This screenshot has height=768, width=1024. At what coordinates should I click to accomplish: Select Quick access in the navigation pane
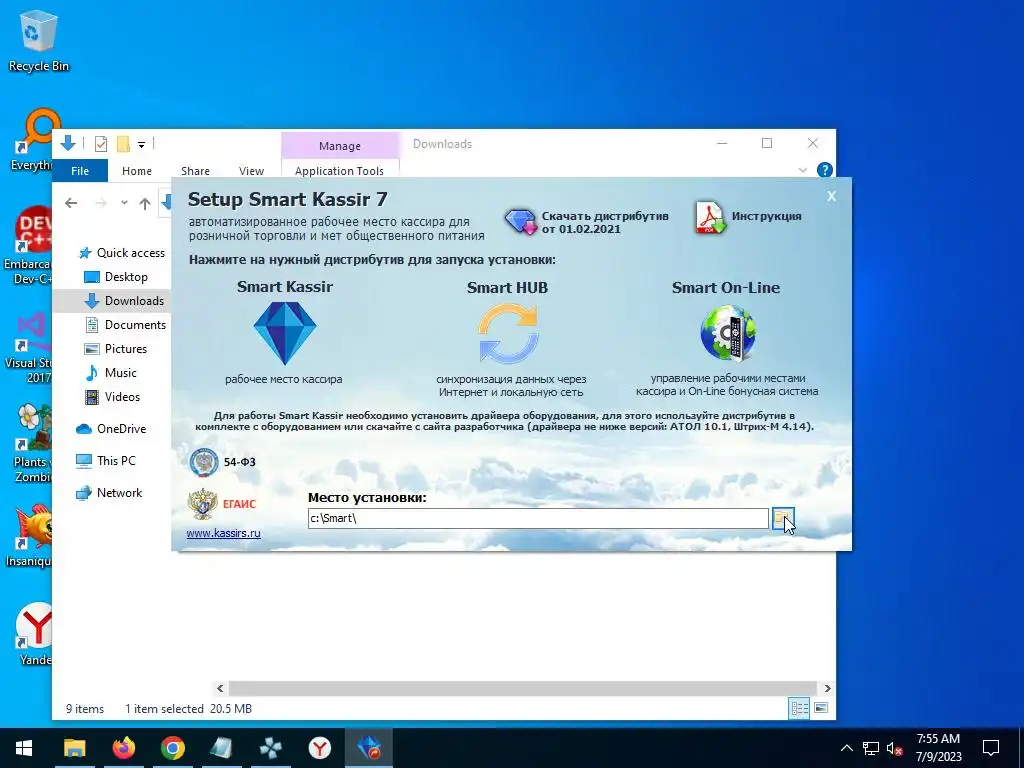click(121, 253)
